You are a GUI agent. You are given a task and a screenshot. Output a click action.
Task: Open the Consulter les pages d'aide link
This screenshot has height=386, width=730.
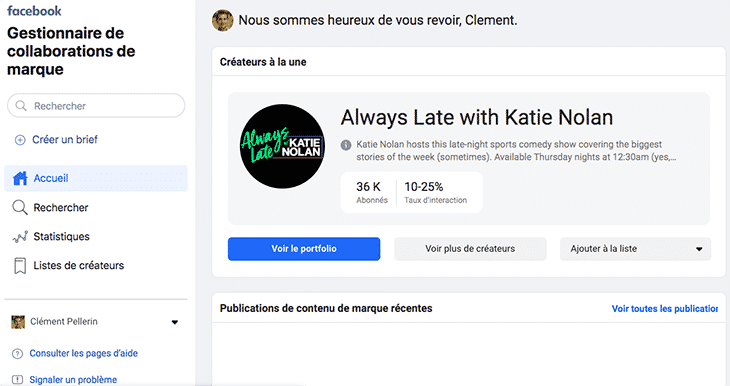(x=84, y=353)
